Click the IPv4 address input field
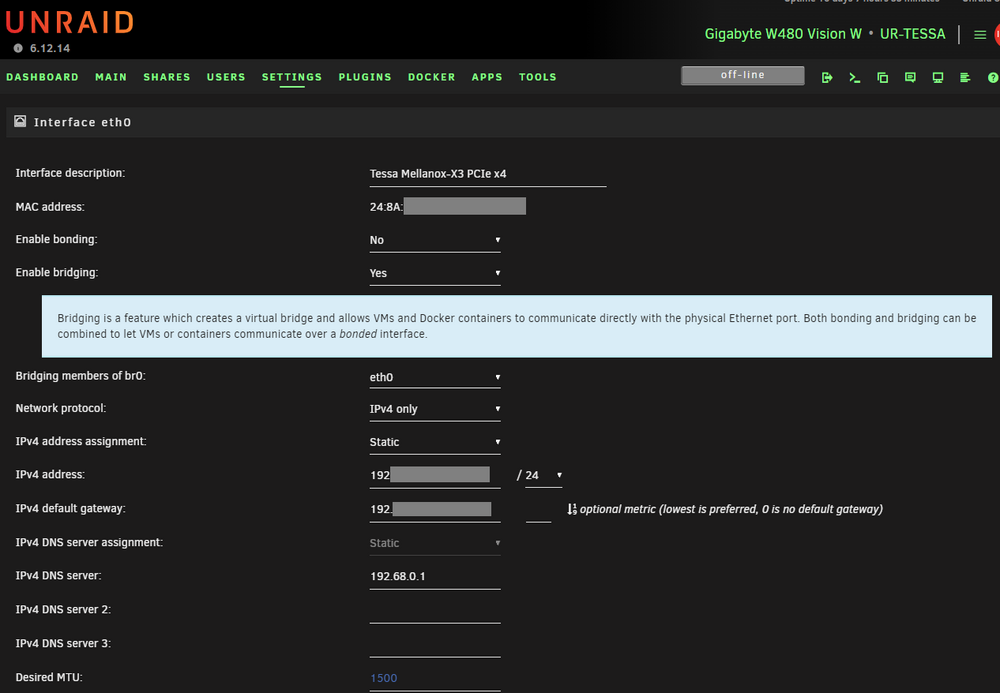This screenshot has width=1000, height=693. (435, 476)
